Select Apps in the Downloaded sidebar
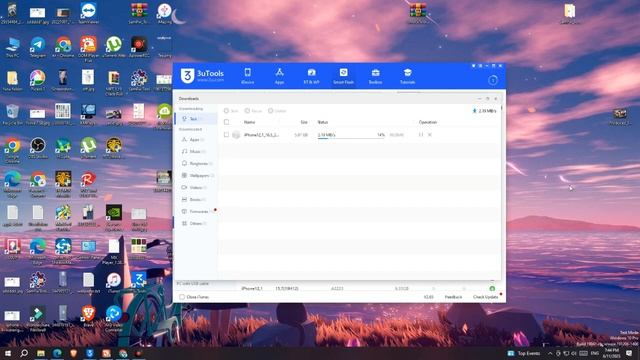Image resolution: width=640 pixels, height=360 pixels. click(196, 140)
